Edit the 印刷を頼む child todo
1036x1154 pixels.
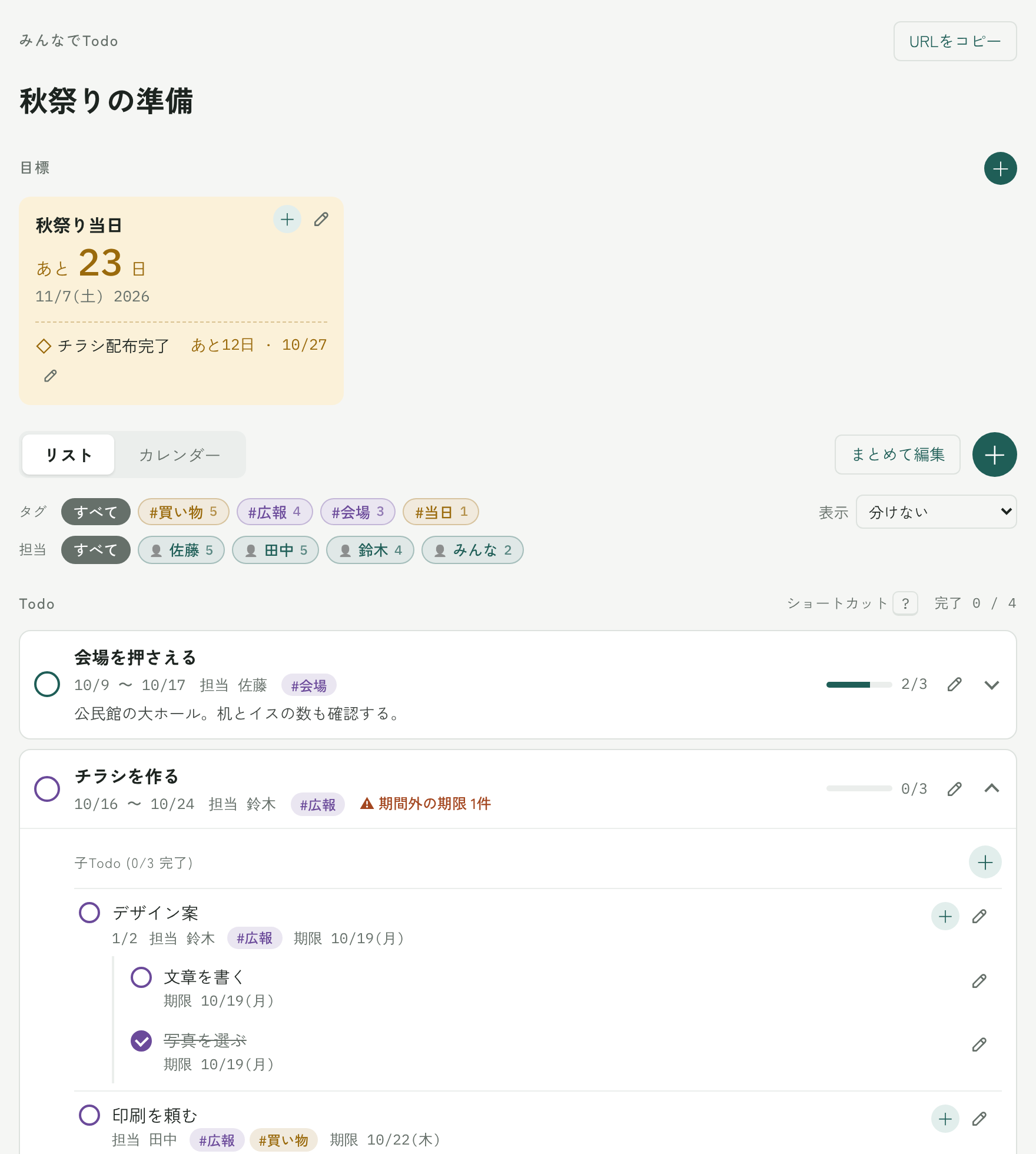pos(979,1119)
